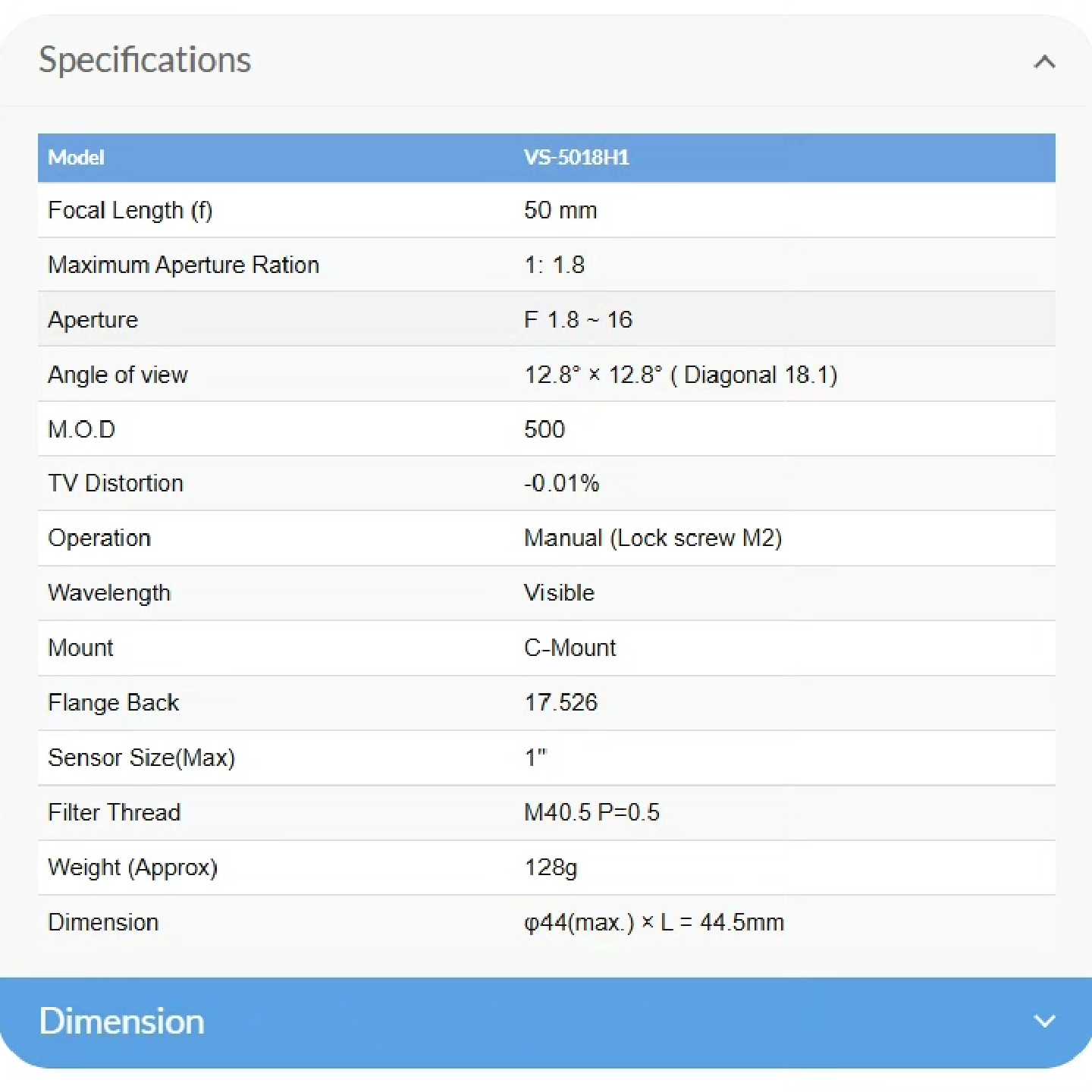Screen dimensions: 1092x1092
Task: Click the Focal Length (f) label
Action: (x=130, y=210)
